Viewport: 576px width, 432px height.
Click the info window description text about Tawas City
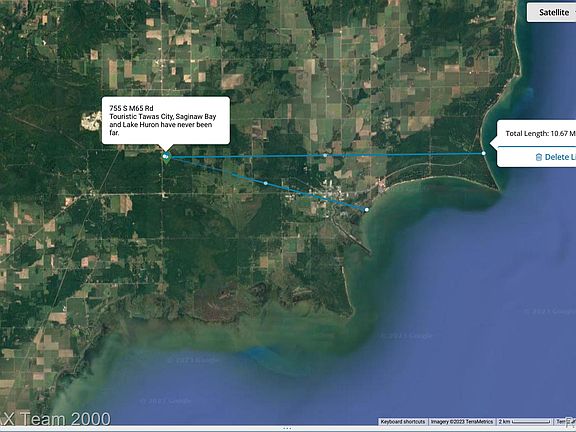163,125
